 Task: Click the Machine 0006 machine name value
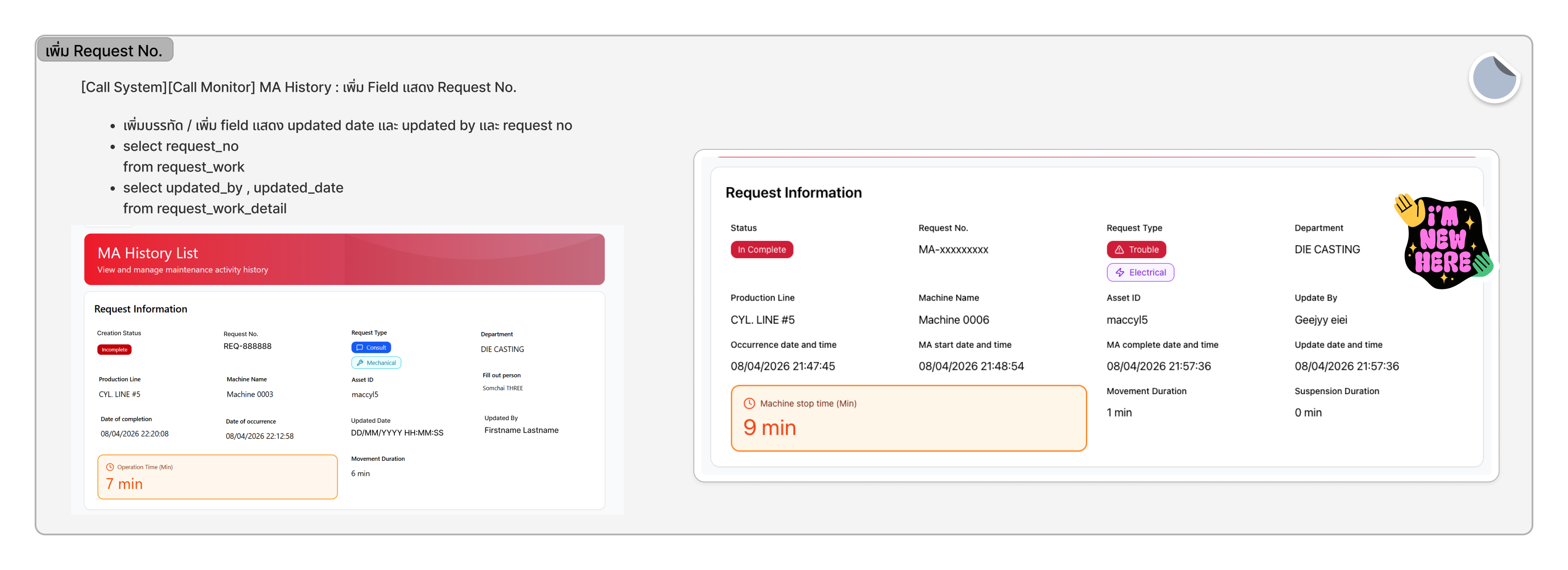953,320
